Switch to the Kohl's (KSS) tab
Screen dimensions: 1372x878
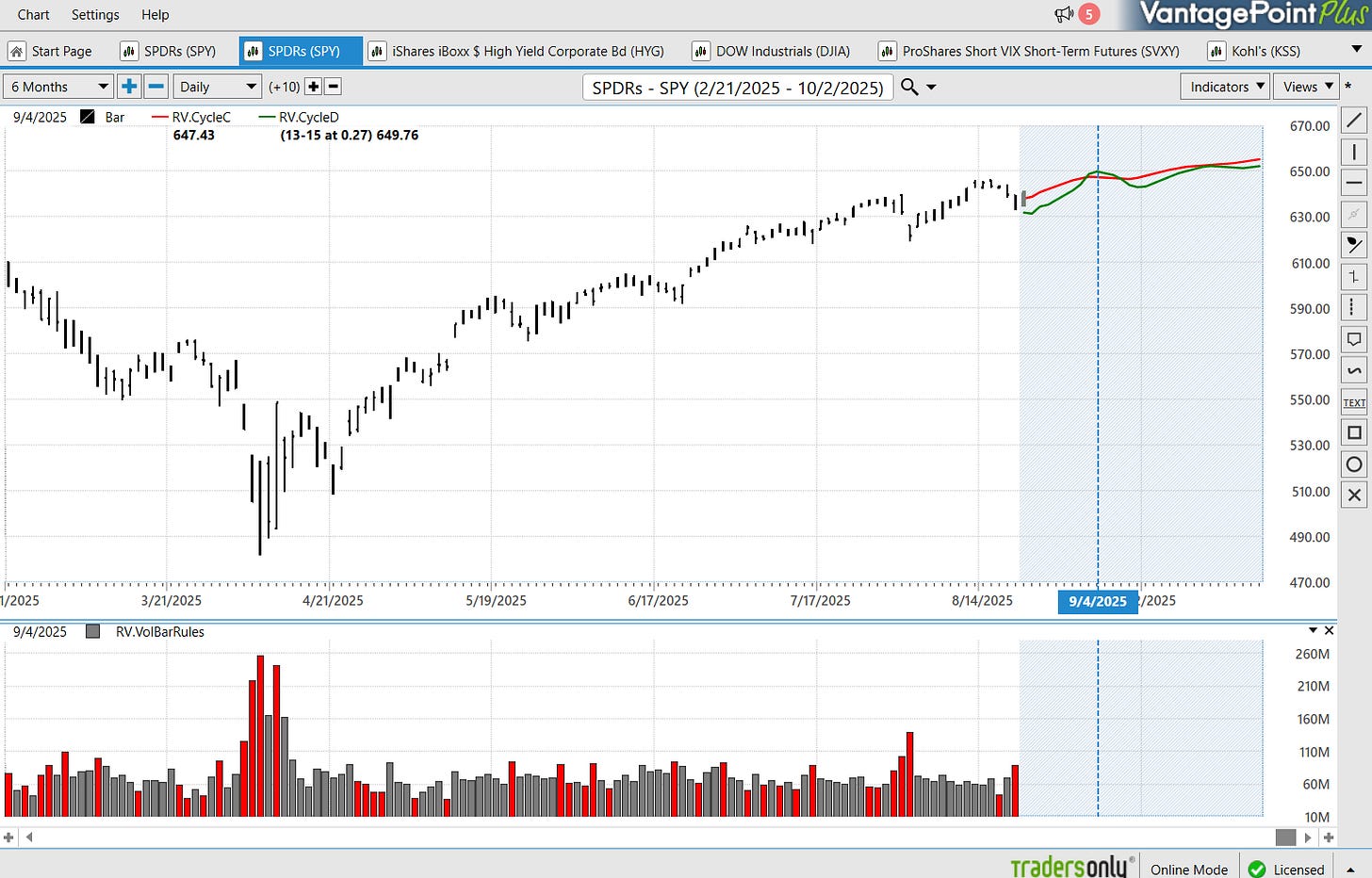click(1256, 51)
